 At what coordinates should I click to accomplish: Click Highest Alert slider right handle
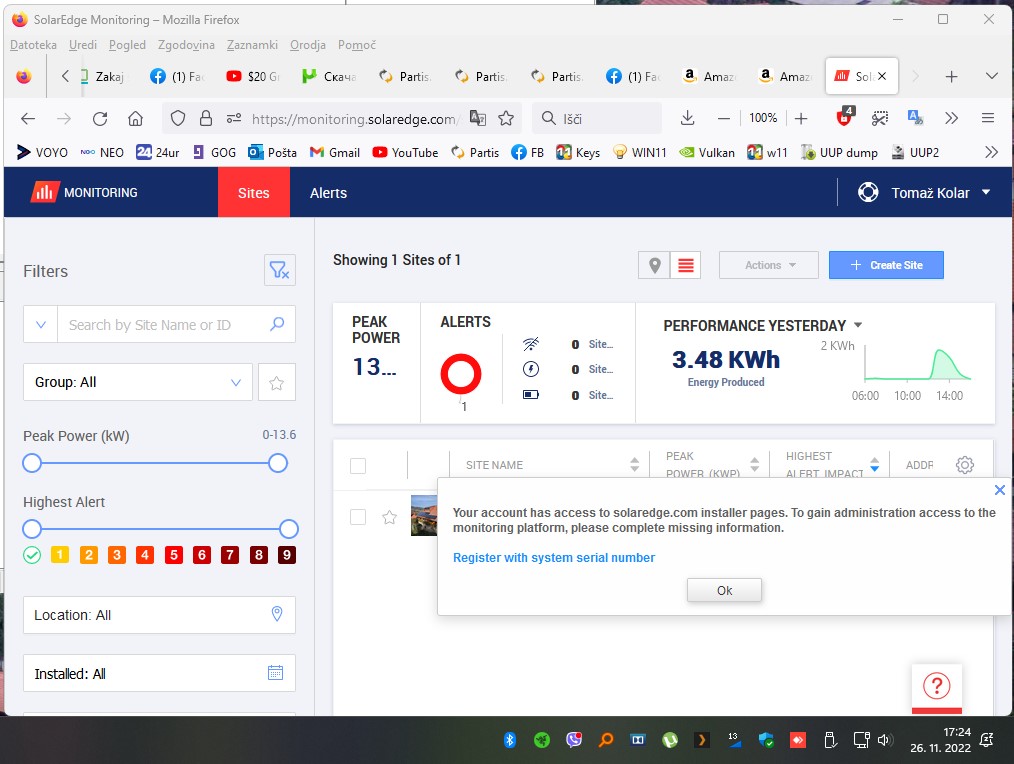tap(289, 529)
